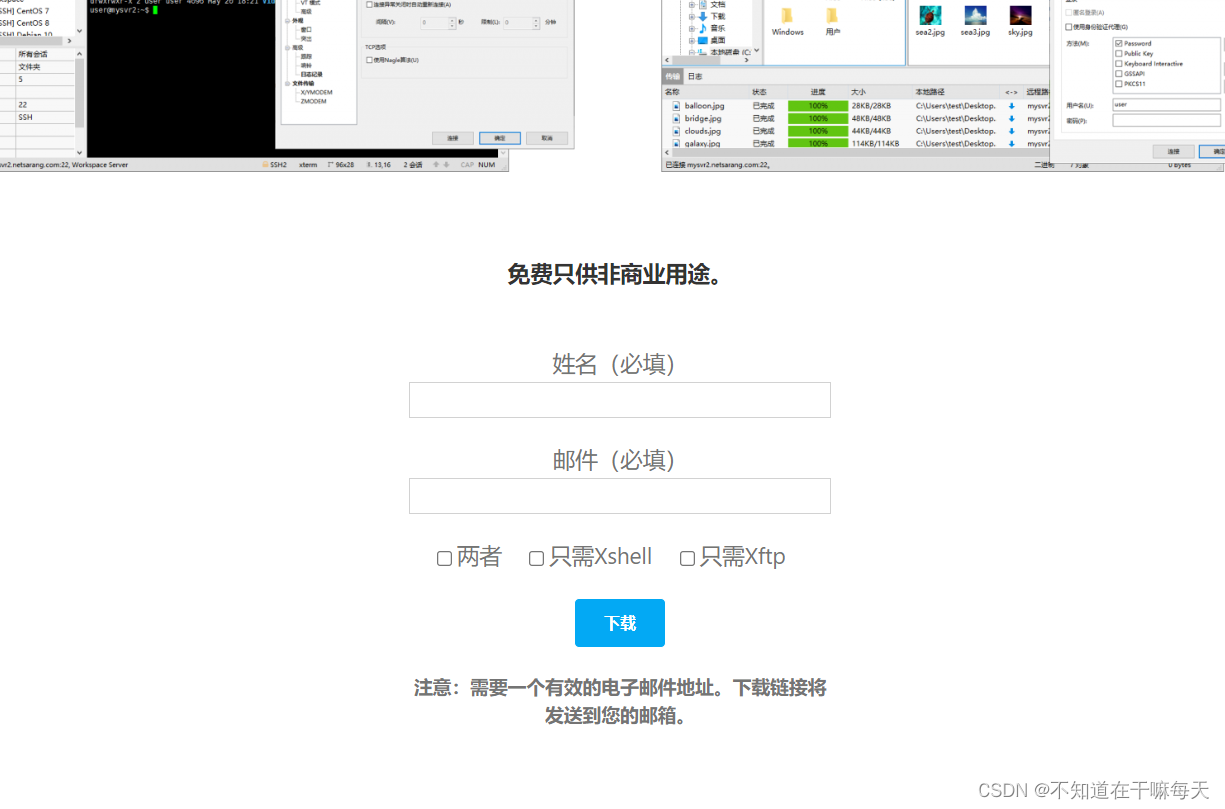
Task: Click xterm in the Xshell status bar
Action: pyautogui.click(x=308, y=165)
